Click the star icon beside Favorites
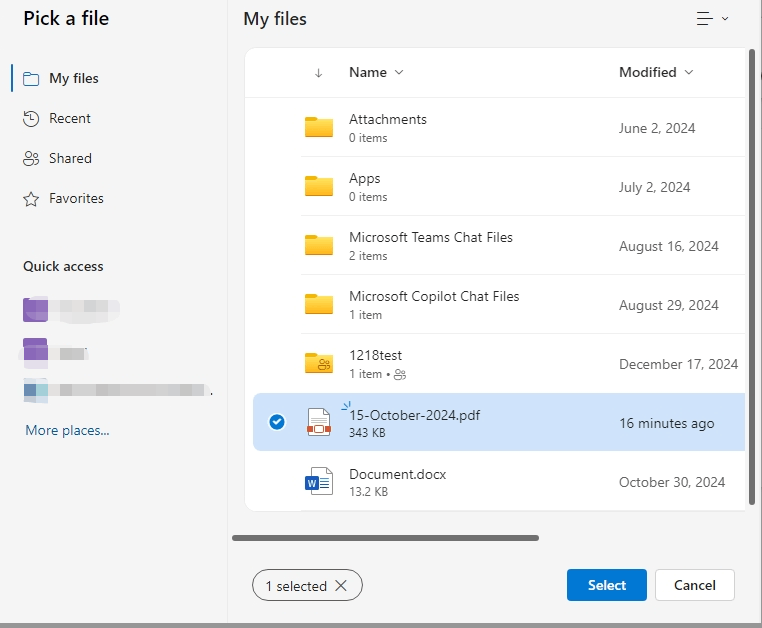Viewport: 762px width, 628px height. click(x=31, y=198)
